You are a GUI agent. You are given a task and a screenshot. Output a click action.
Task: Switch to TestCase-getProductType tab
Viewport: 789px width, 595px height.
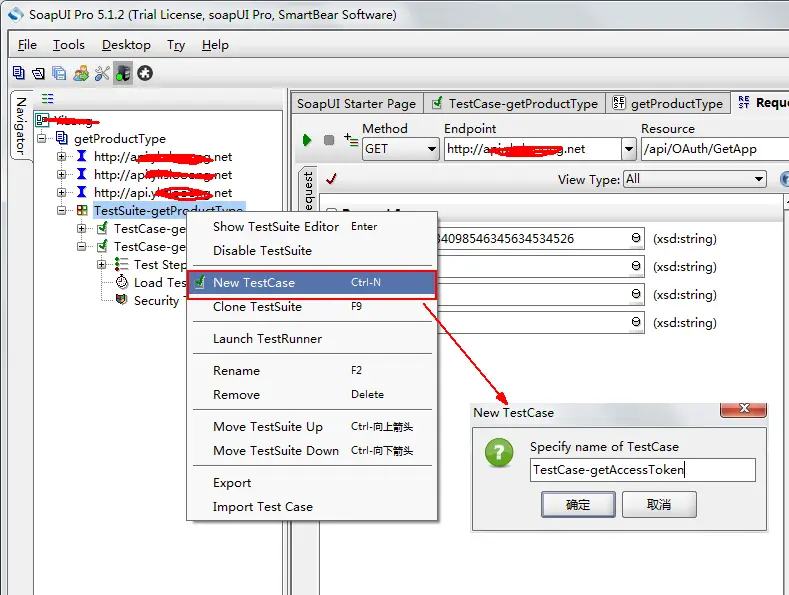[x=514, y=103]
